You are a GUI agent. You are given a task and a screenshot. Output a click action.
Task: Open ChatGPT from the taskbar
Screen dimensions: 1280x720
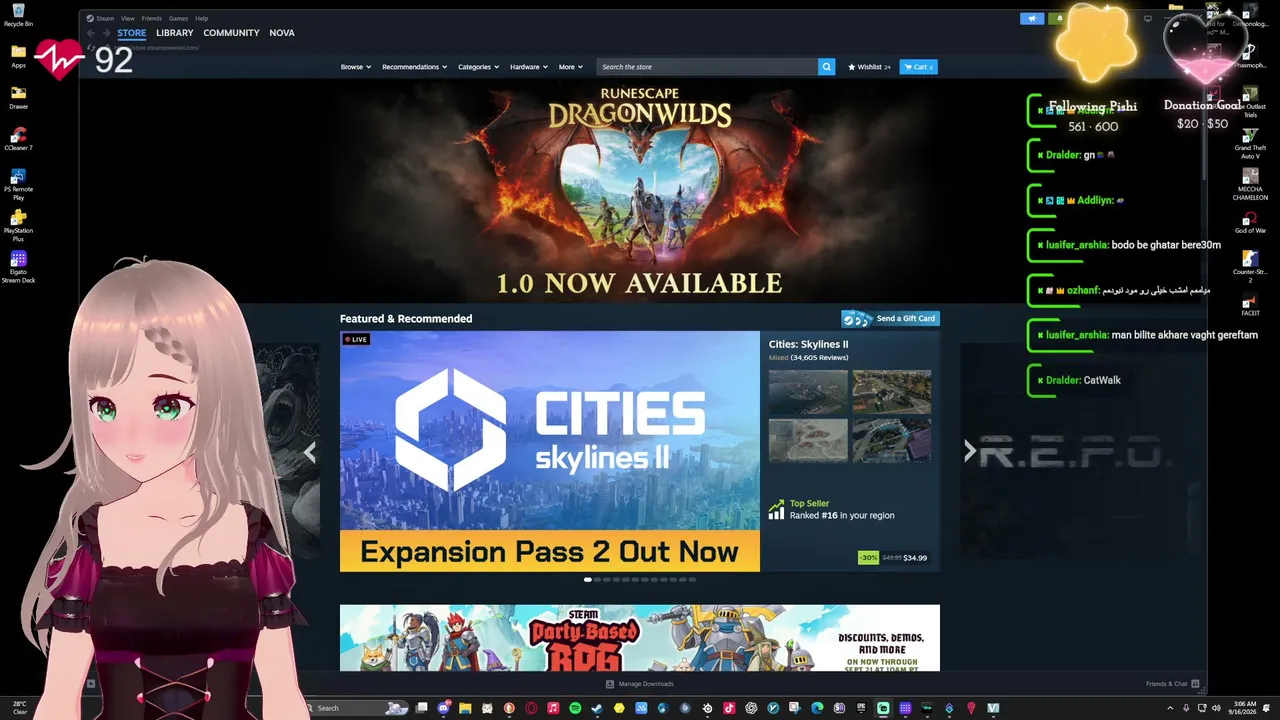(751, 708)
